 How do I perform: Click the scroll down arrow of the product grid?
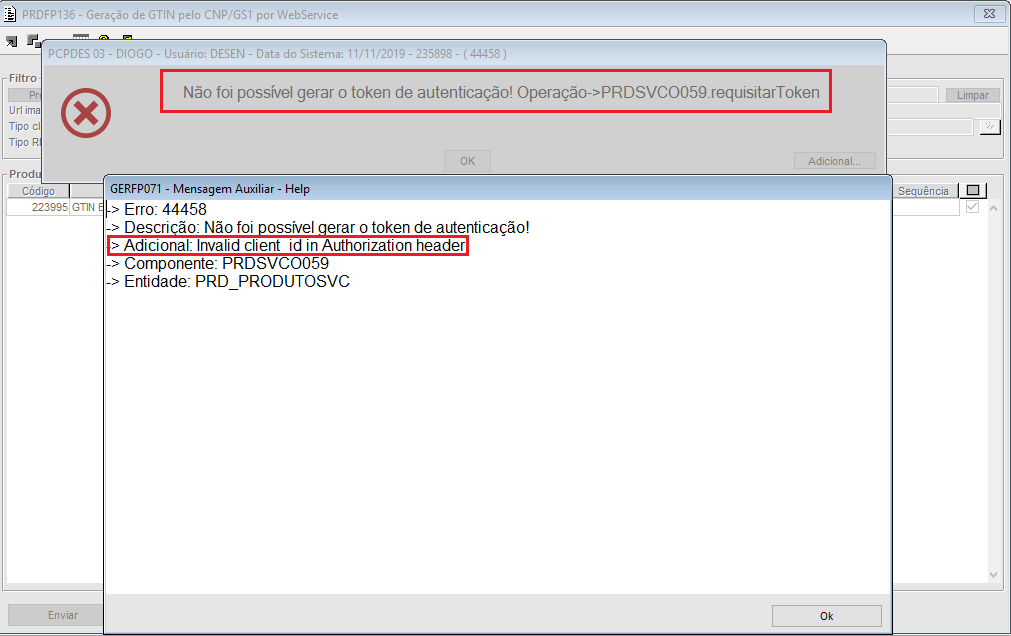click(994, 575)
